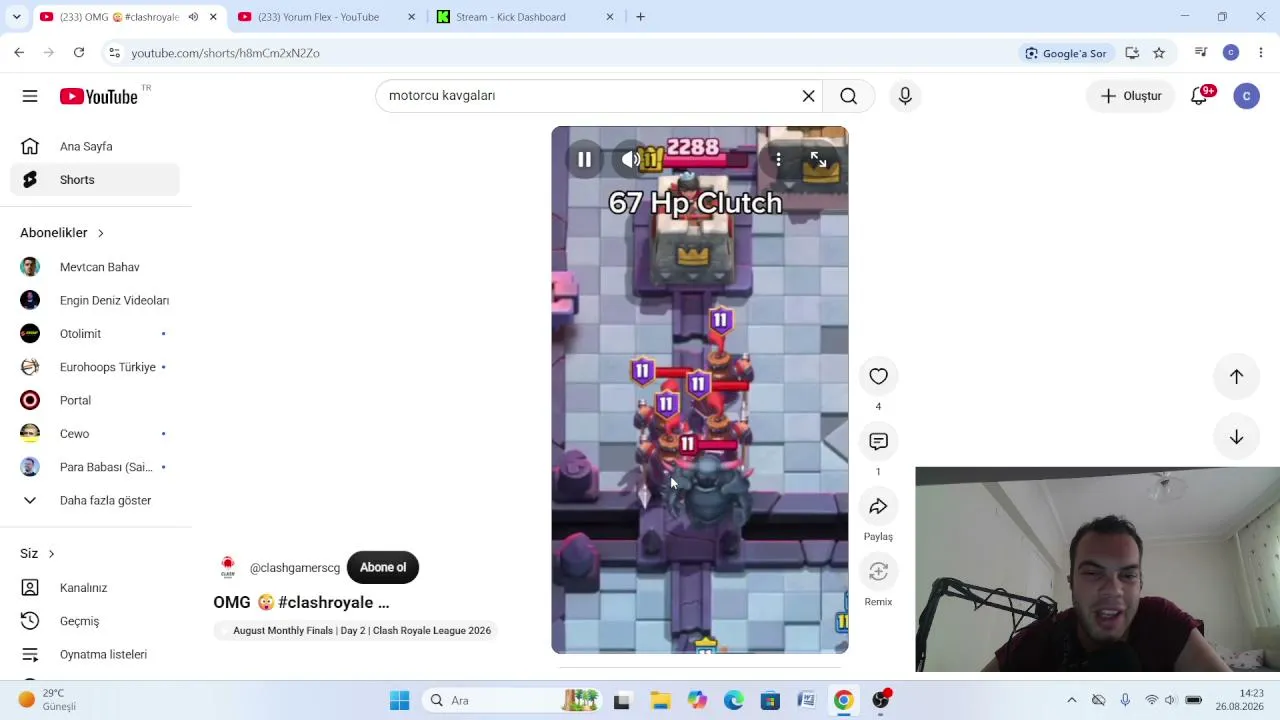Screen dimensions: 1280x720
Task: Subscribe with the Abone ol button
Action: [383, 567]
